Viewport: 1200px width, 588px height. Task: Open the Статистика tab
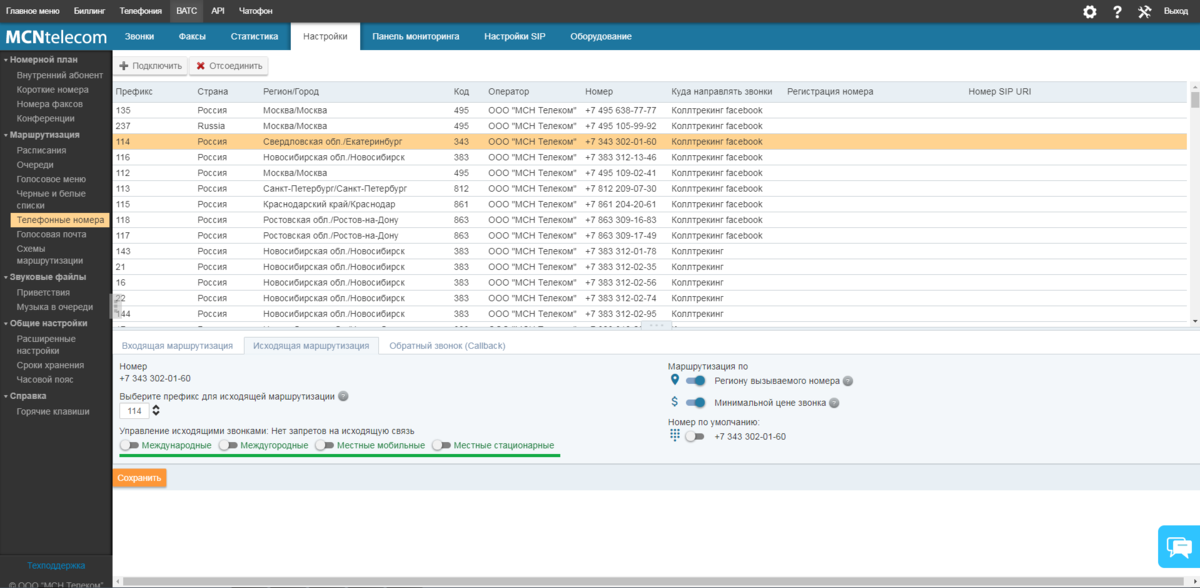pyautogui.click(x=254, y=36)
